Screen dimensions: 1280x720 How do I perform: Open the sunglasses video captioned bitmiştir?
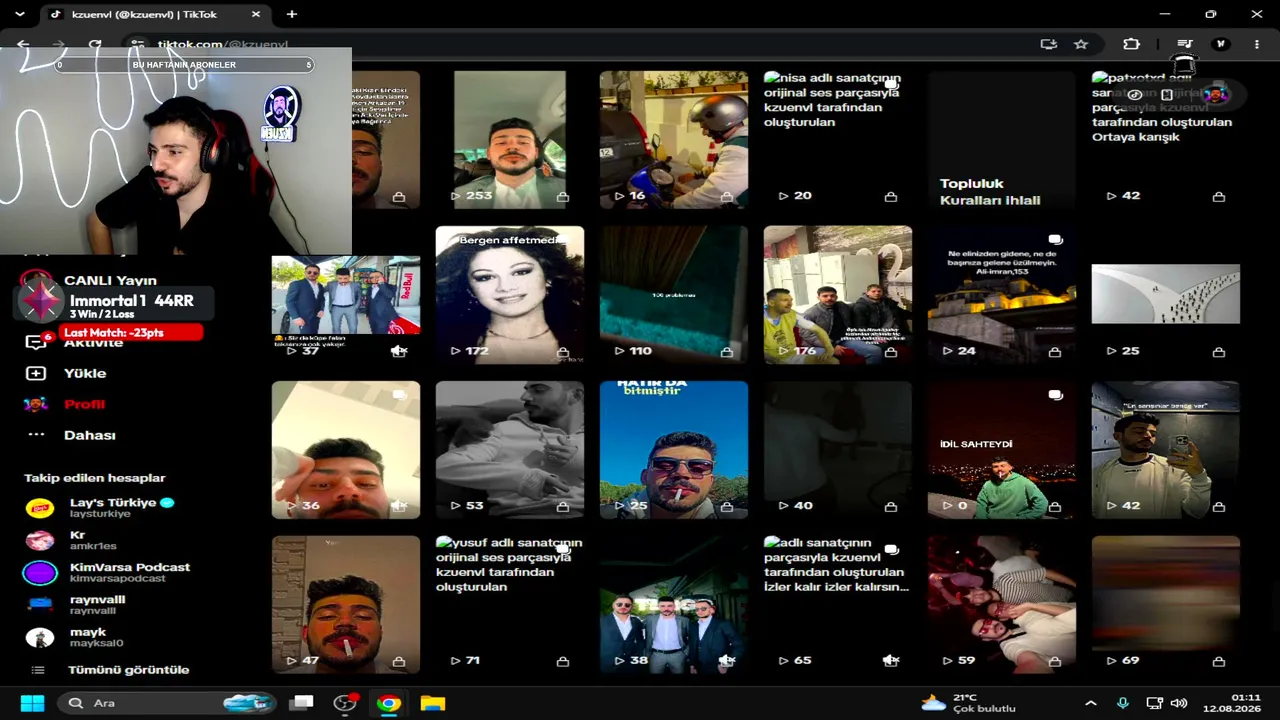(x=674, y=450)
